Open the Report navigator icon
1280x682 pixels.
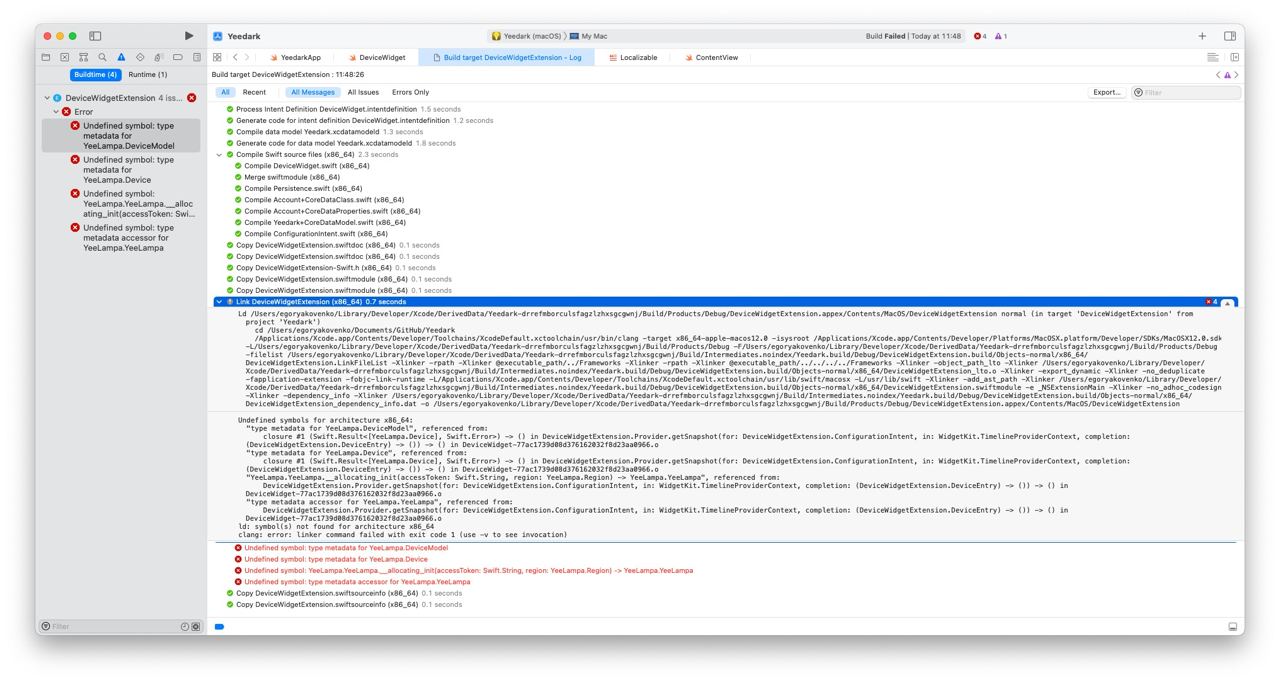197,57
